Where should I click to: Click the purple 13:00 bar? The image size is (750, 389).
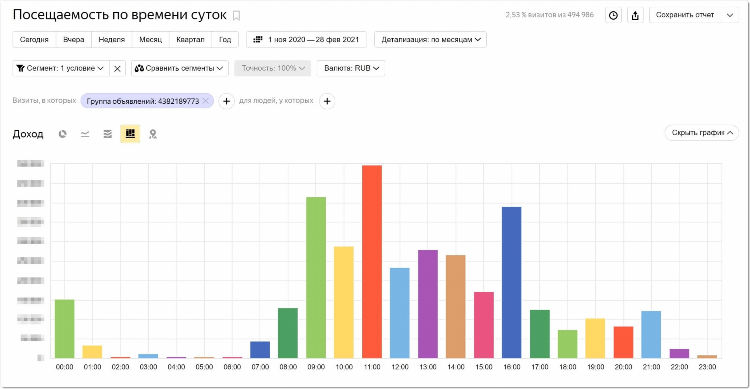[x=428, y=304]
